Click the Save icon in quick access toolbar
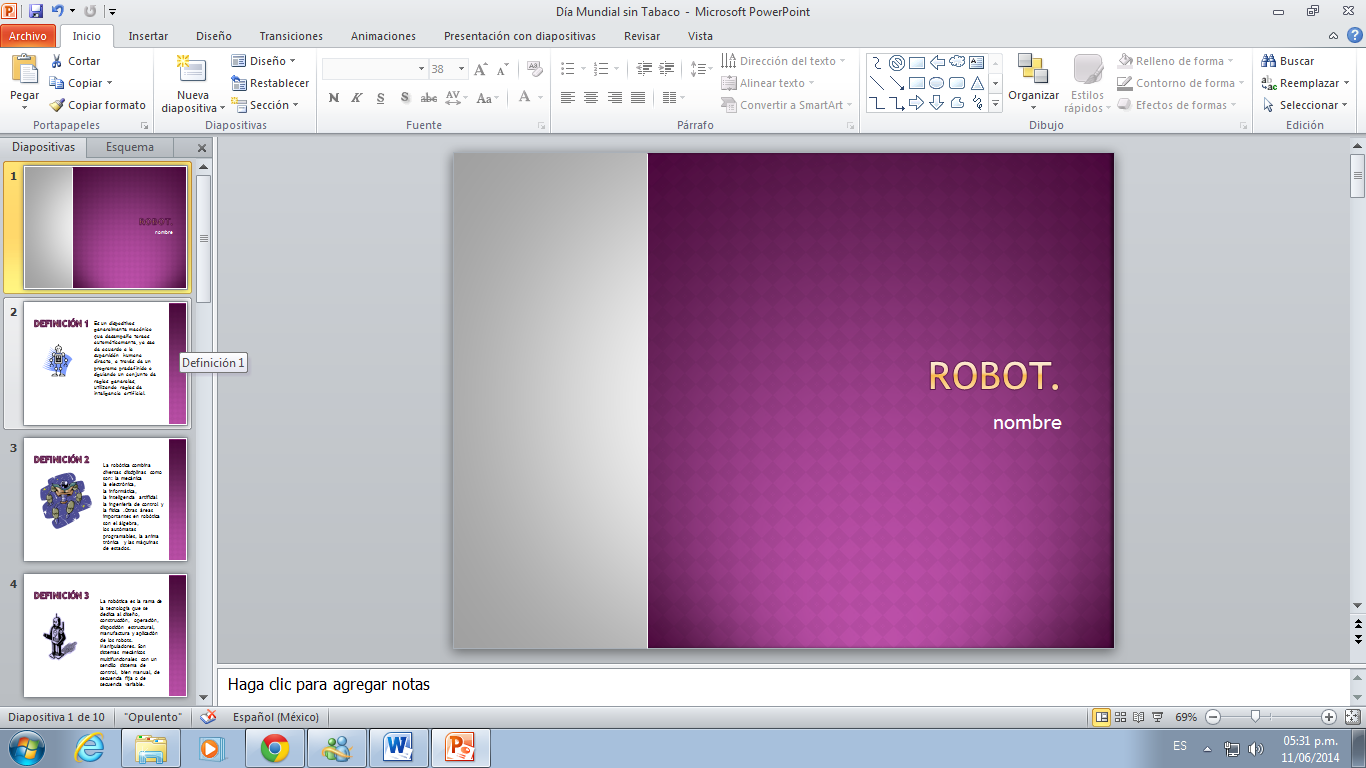Screen dimensions: 1366x768 (x=36, y=11)
